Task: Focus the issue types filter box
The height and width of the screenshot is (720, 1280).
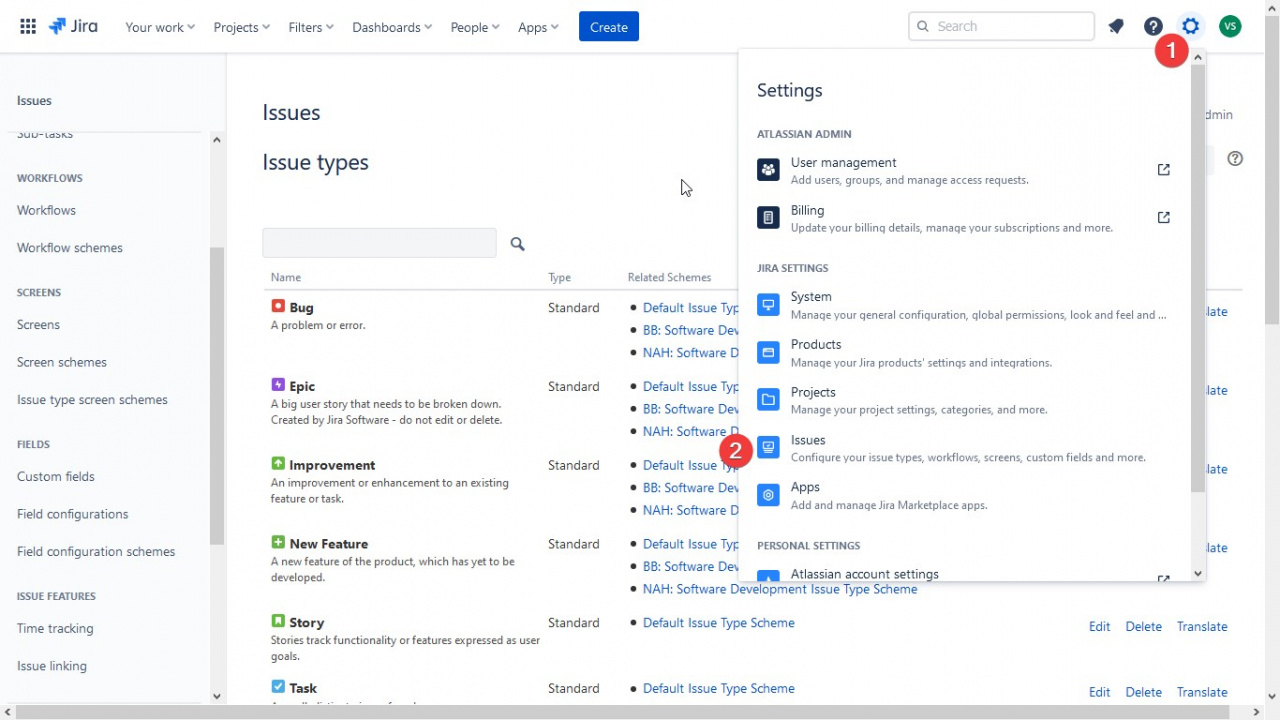Action: coord(379,243)
